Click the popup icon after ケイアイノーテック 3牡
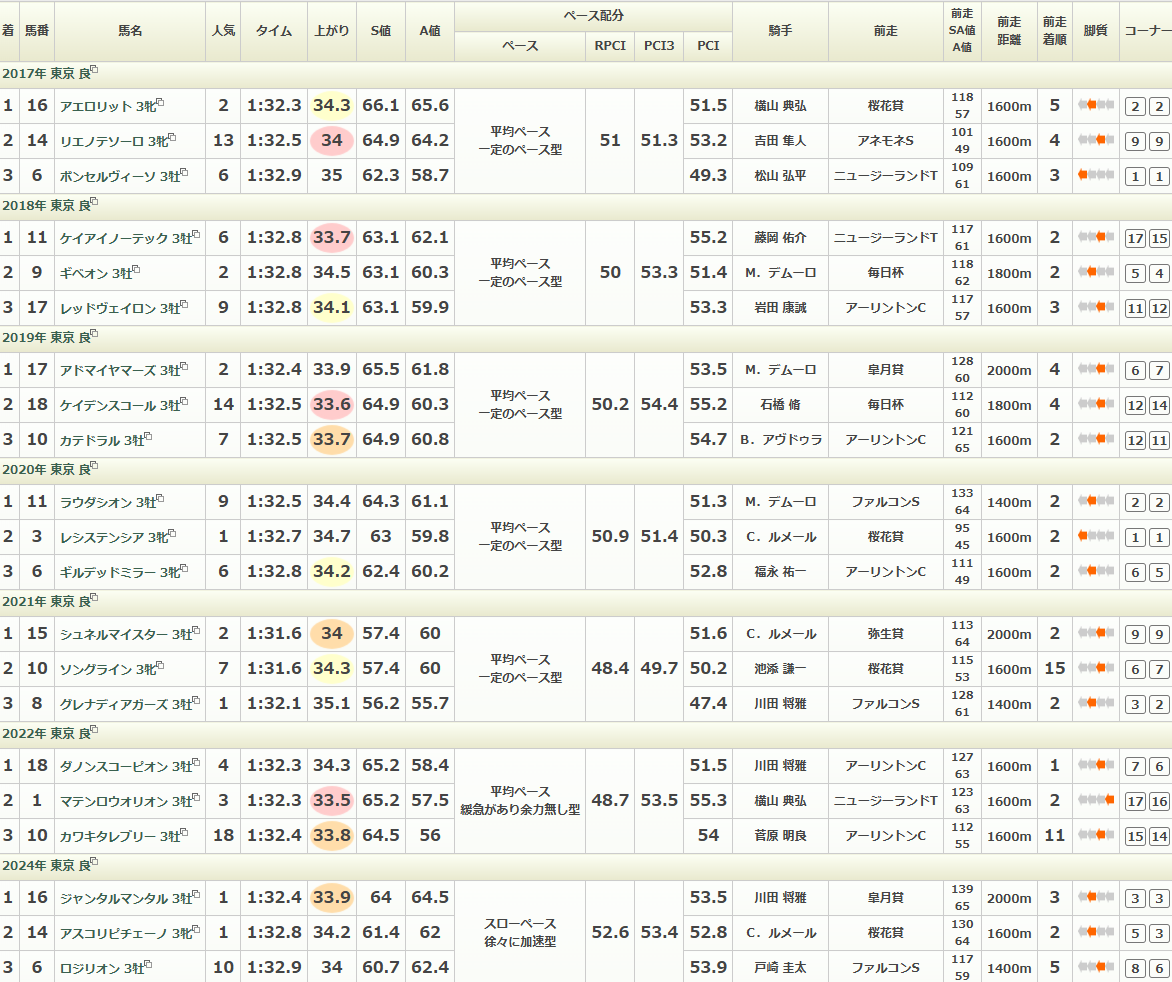 coord(196,235)
